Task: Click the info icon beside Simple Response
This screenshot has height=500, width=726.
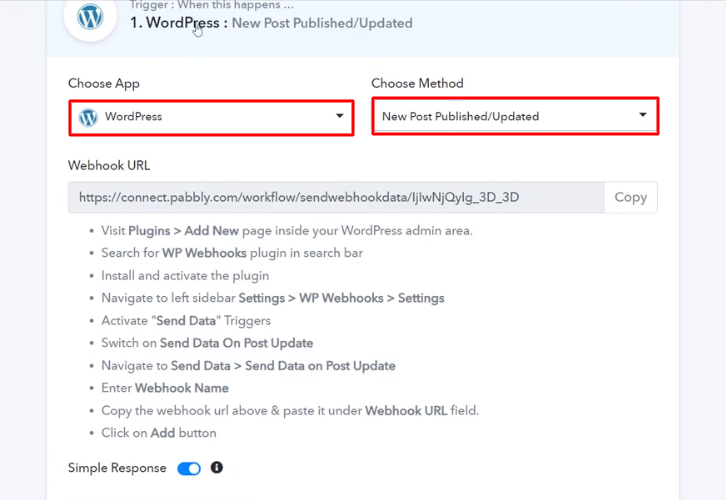Action: coord(216,468)
